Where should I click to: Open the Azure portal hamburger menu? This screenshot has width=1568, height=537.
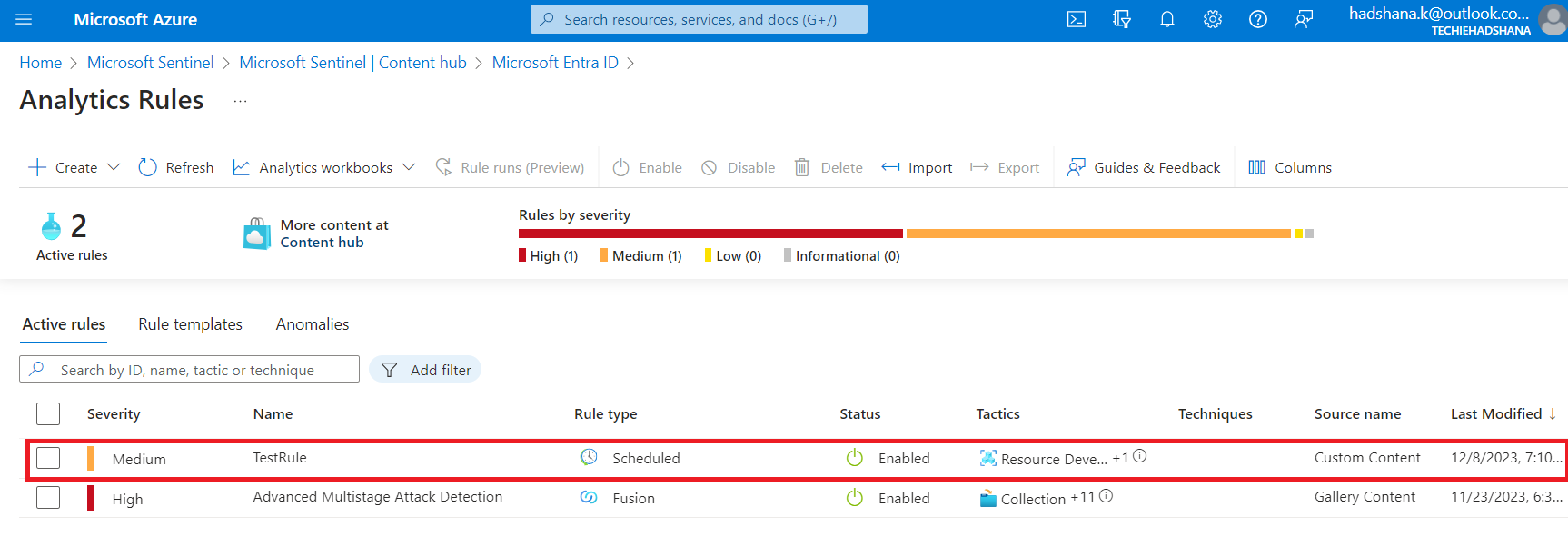[24, 19]
